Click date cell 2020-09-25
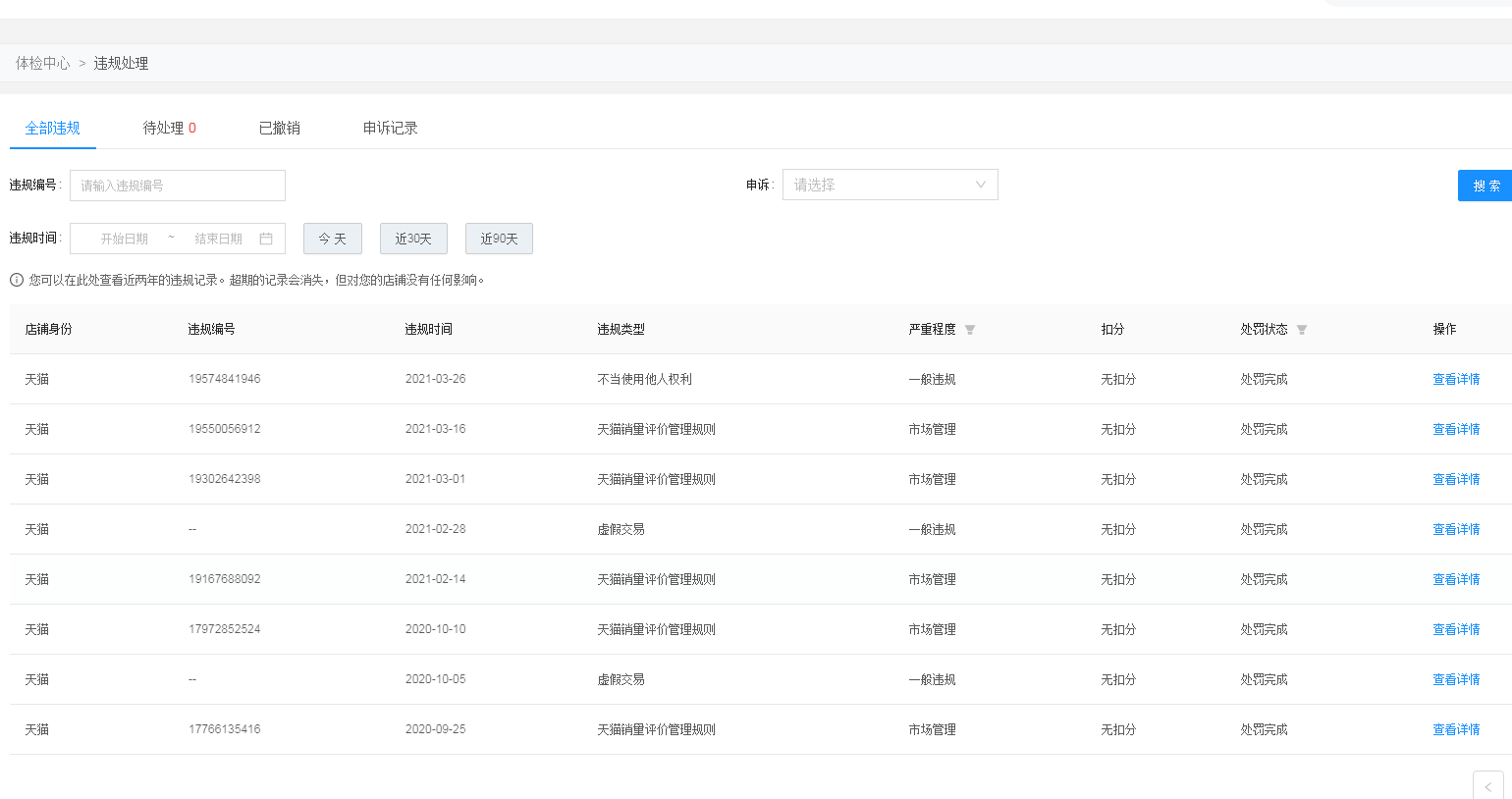 [x=436, y=729]
